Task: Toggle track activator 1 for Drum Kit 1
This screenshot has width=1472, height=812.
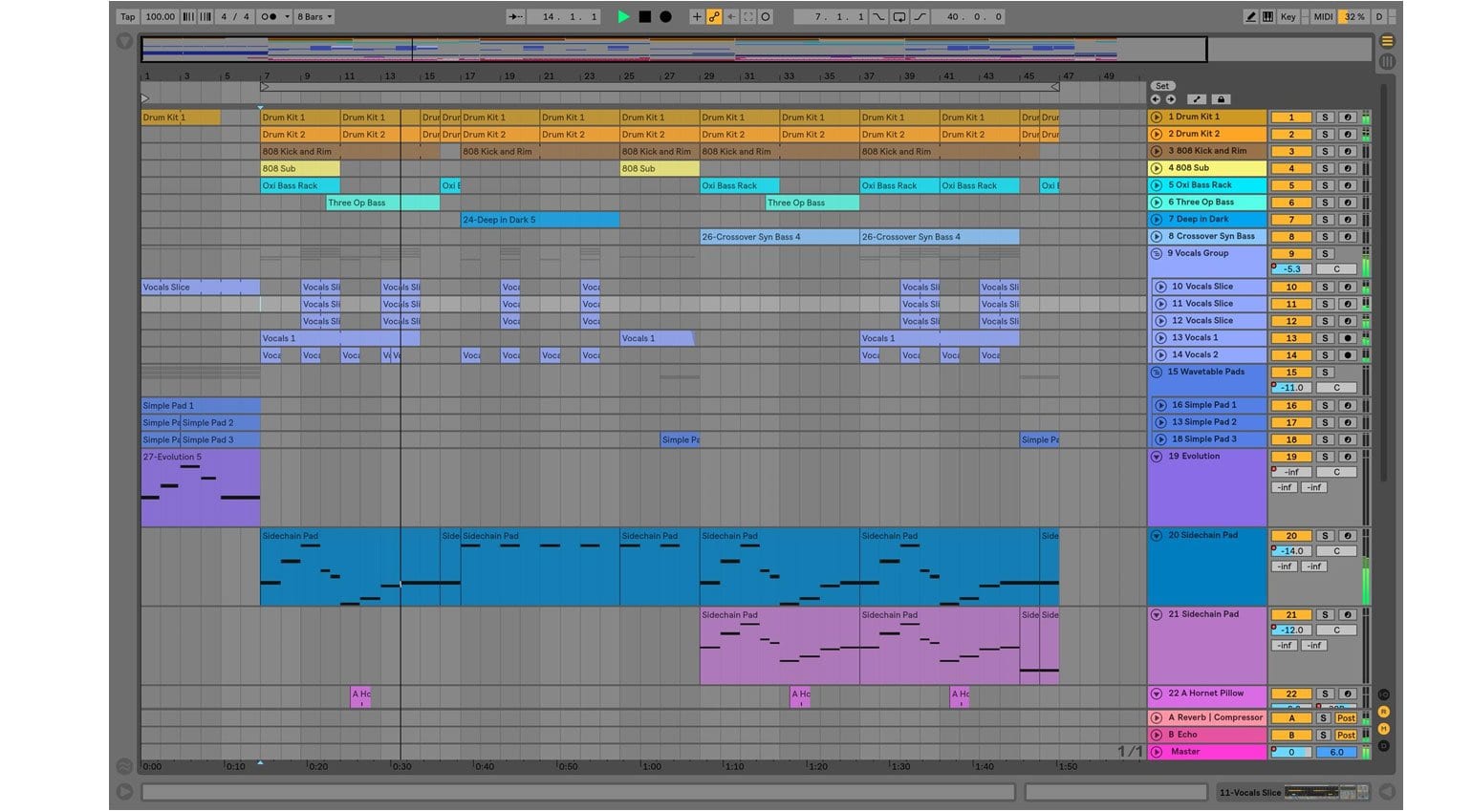Action: coord(1291,118)
